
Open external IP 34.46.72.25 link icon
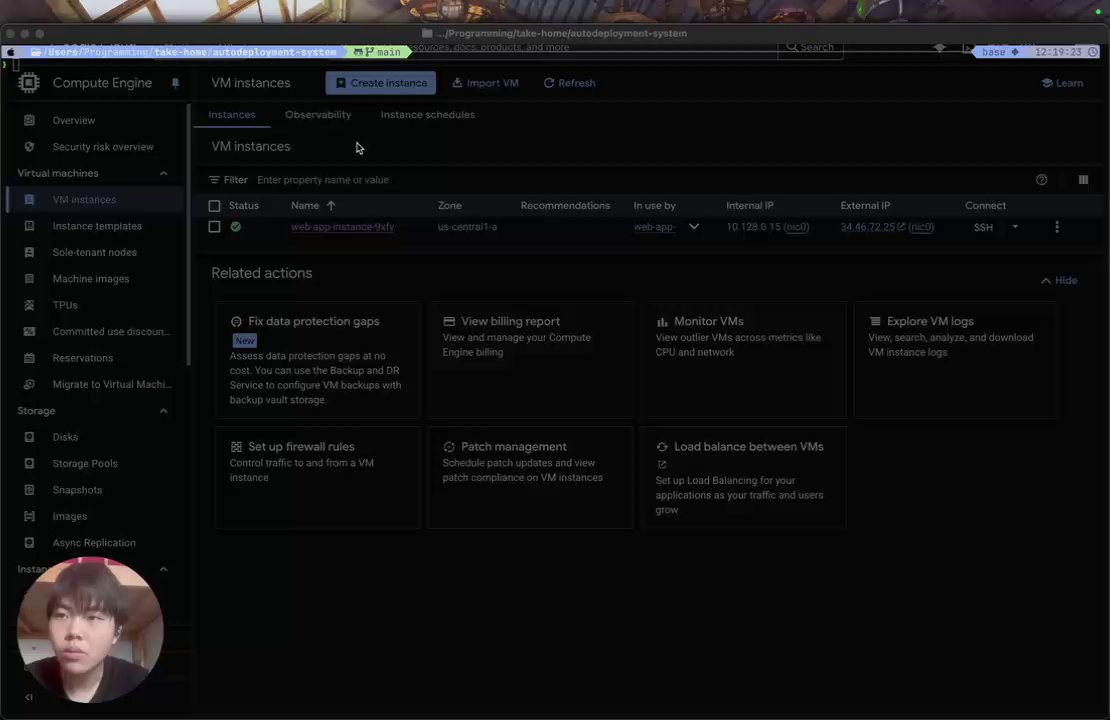coord(901,227)
